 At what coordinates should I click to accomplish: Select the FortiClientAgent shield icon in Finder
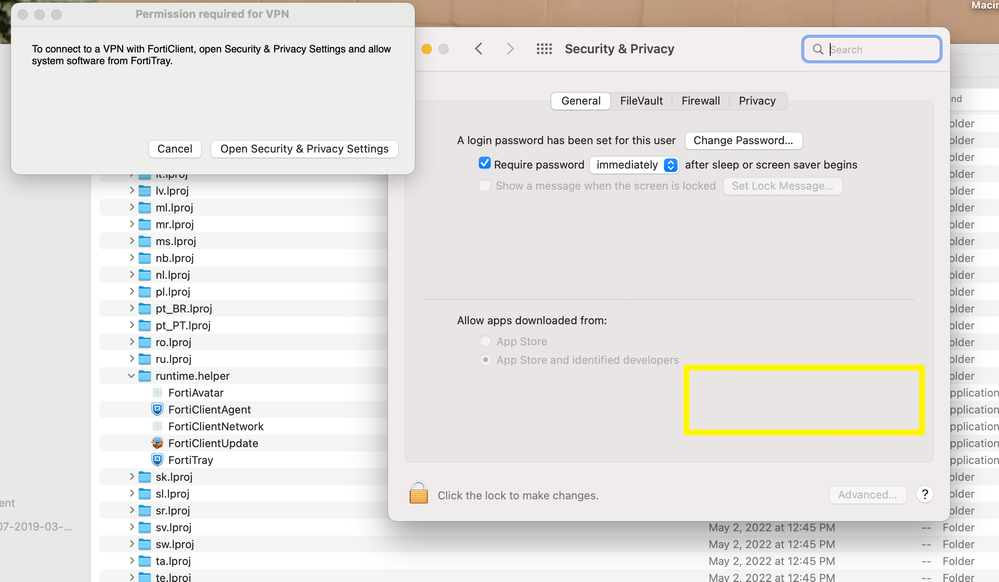coord(157,409)
